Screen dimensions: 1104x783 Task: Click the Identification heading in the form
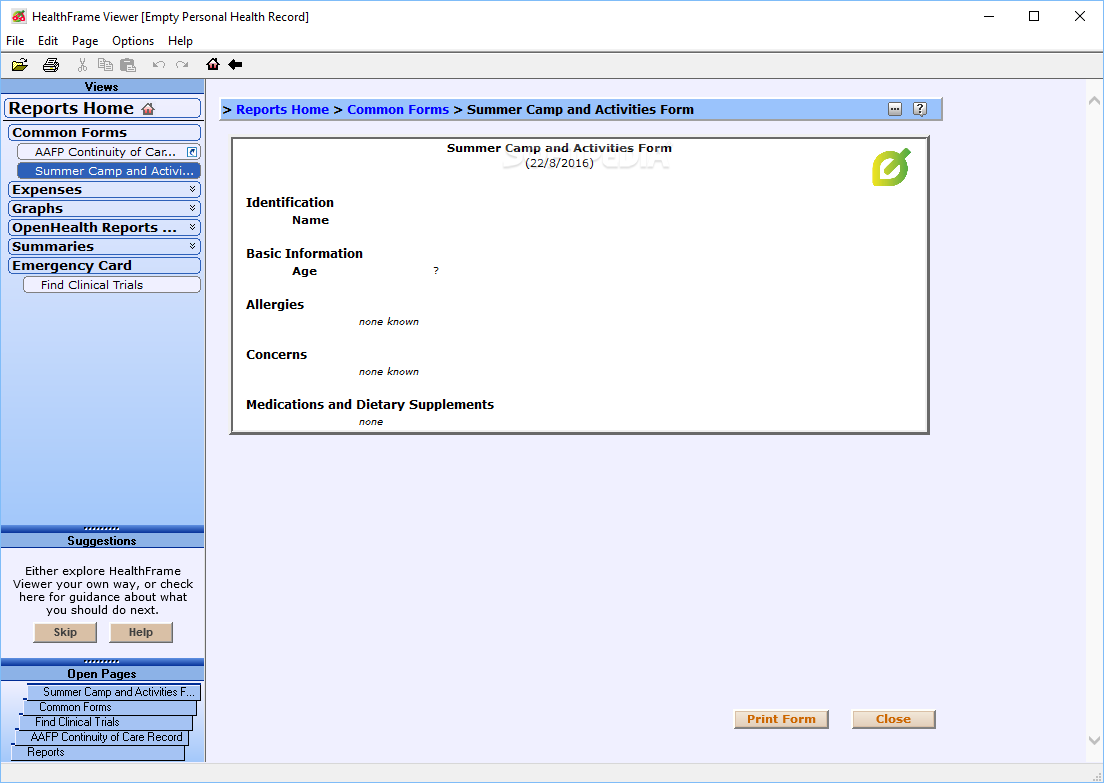[289, 203]
